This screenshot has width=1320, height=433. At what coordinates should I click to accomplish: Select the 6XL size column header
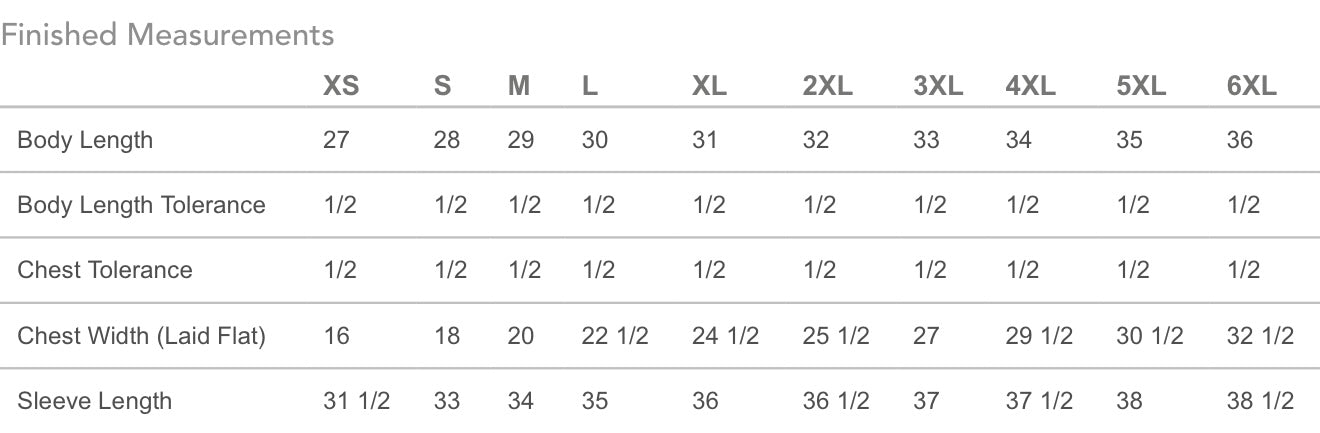1251,87
